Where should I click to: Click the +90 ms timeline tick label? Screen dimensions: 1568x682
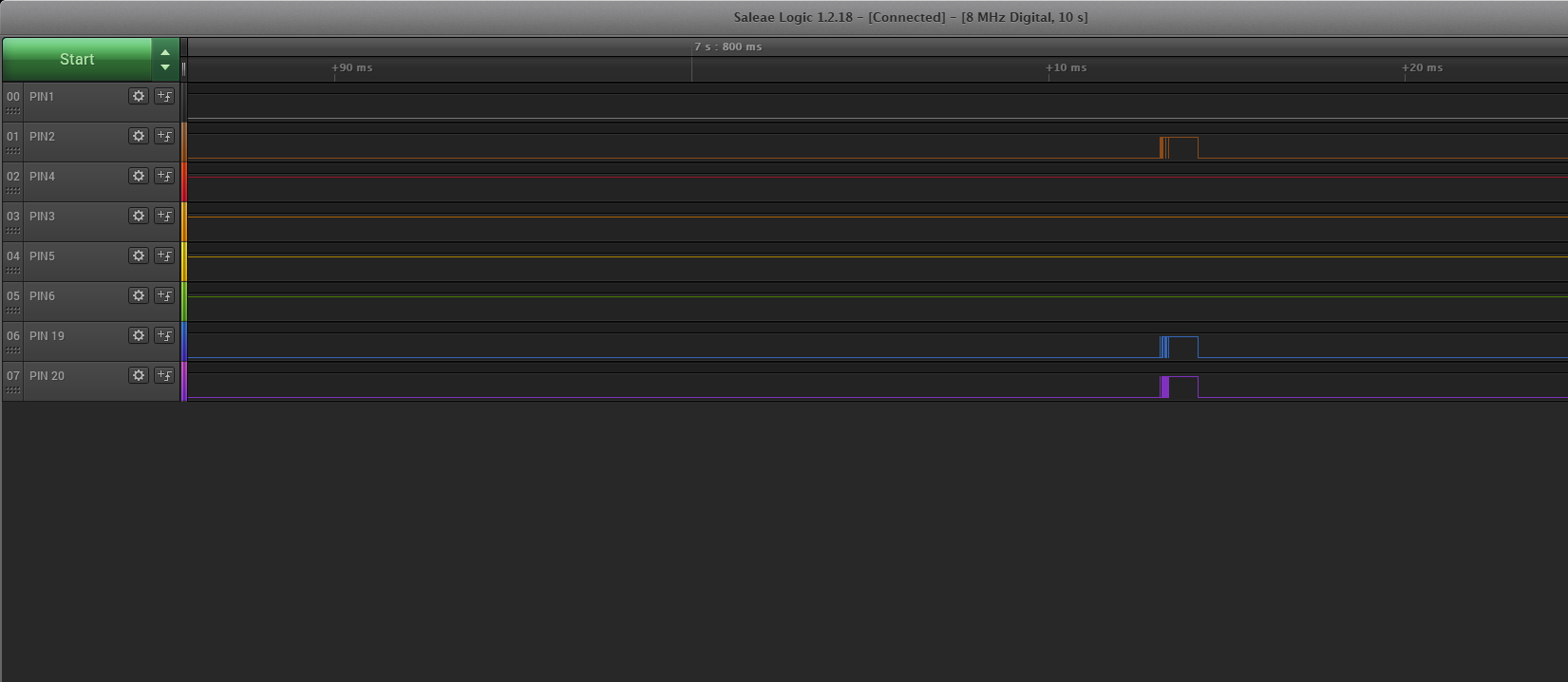352,67
